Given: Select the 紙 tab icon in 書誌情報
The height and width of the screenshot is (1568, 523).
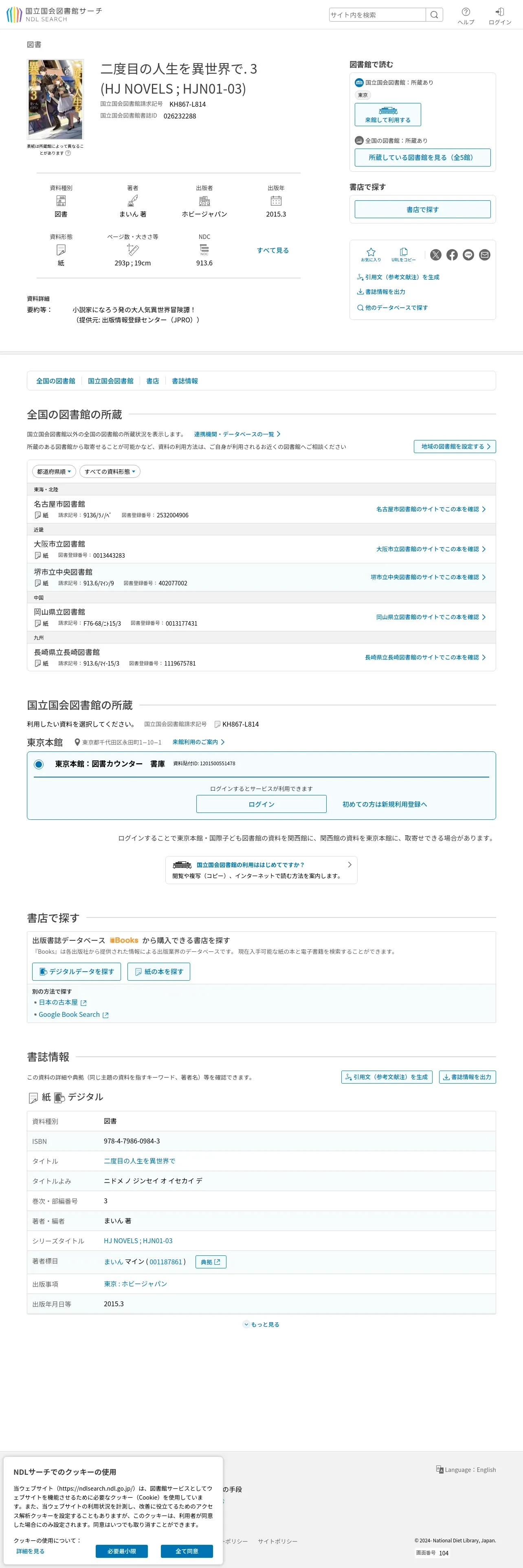Looking at the screenshot, I should [x=33, y=1097].
